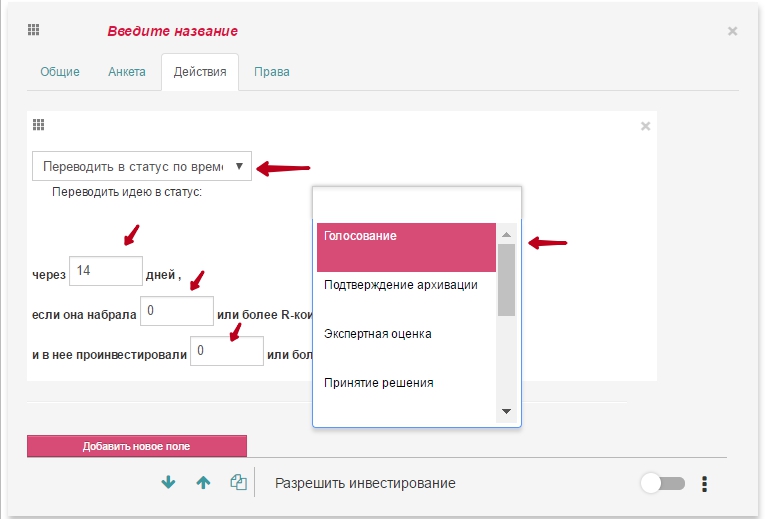Click the top grid drag handle icon

[33, 30]
